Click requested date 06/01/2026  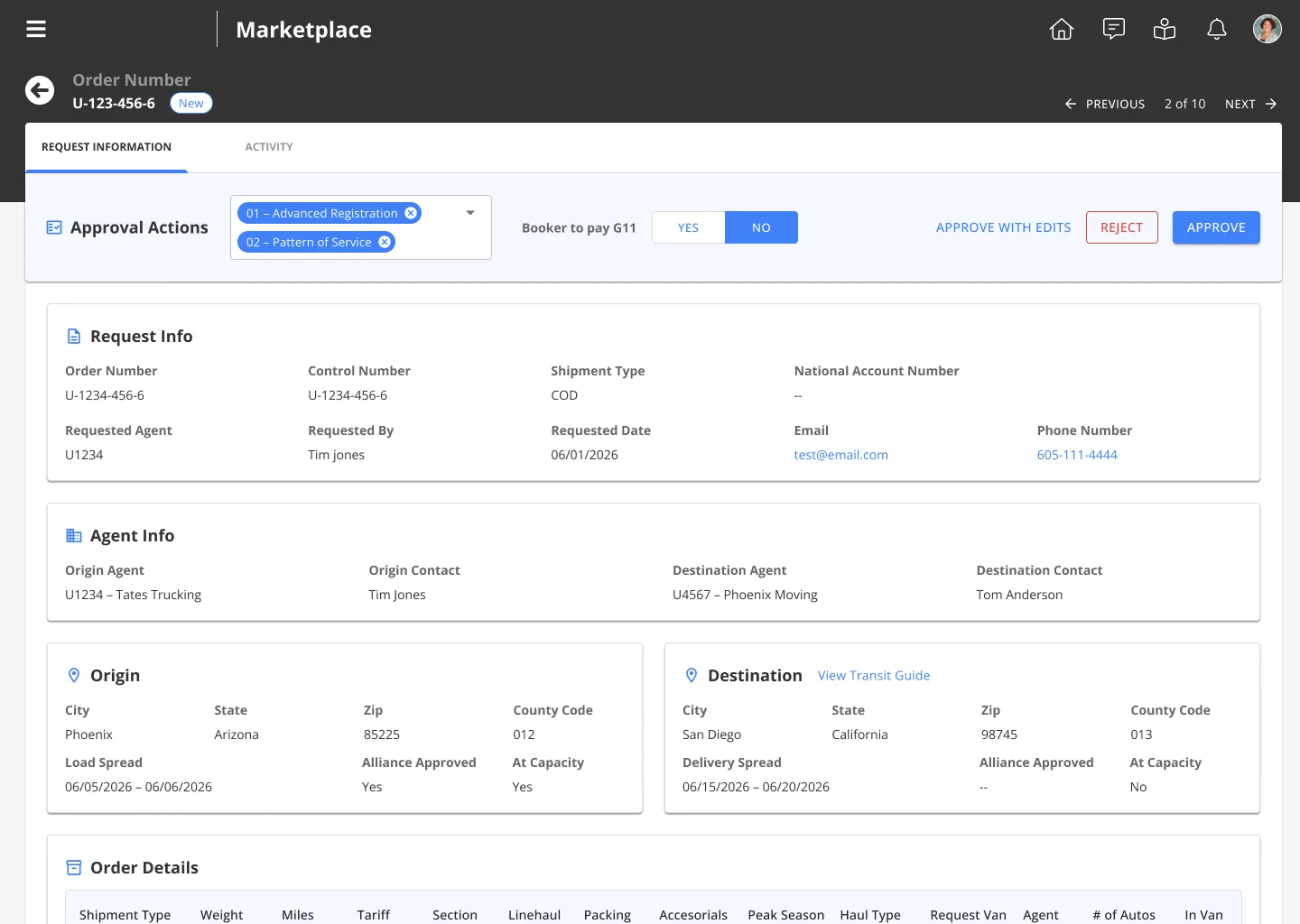point(584,455)
